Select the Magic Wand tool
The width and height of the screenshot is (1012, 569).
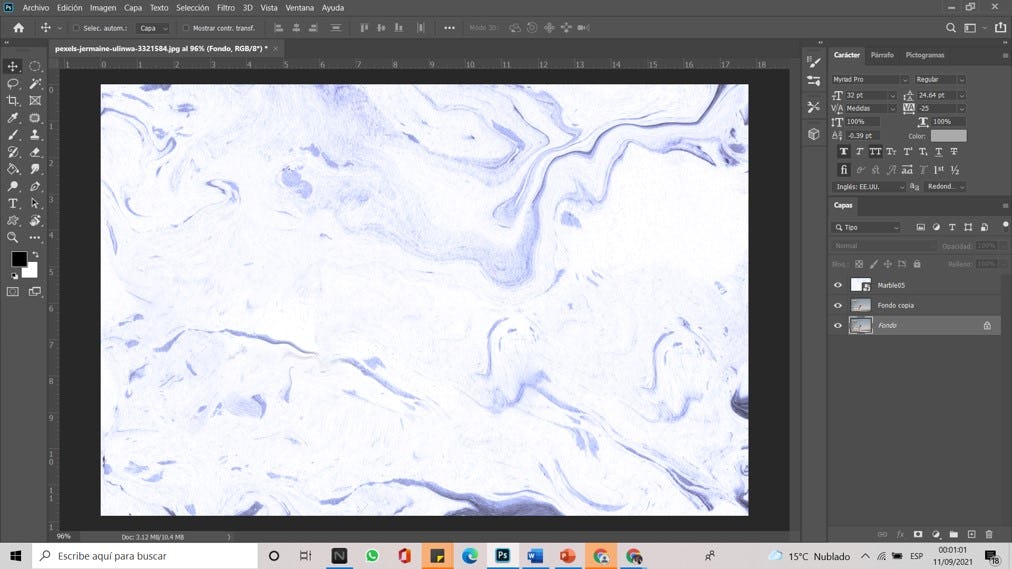click(x=35, y=84)
